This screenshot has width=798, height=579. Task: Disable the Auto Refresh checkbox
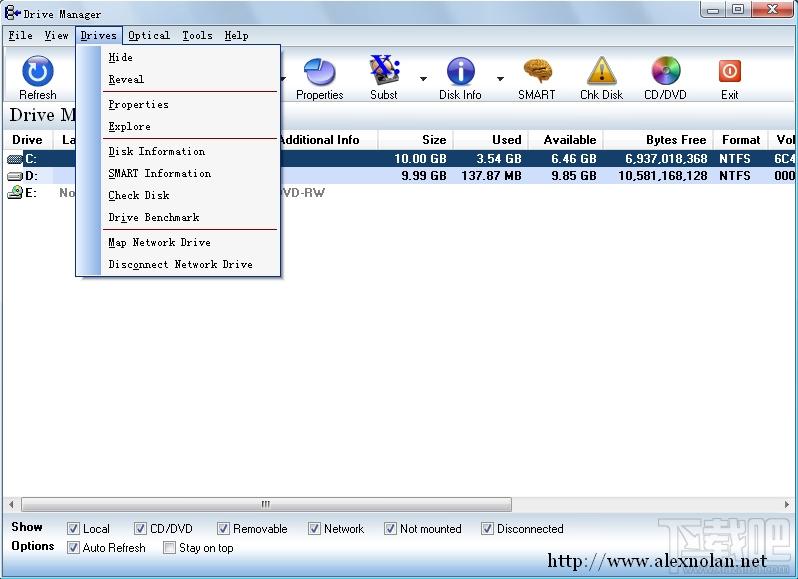[73, 548]
